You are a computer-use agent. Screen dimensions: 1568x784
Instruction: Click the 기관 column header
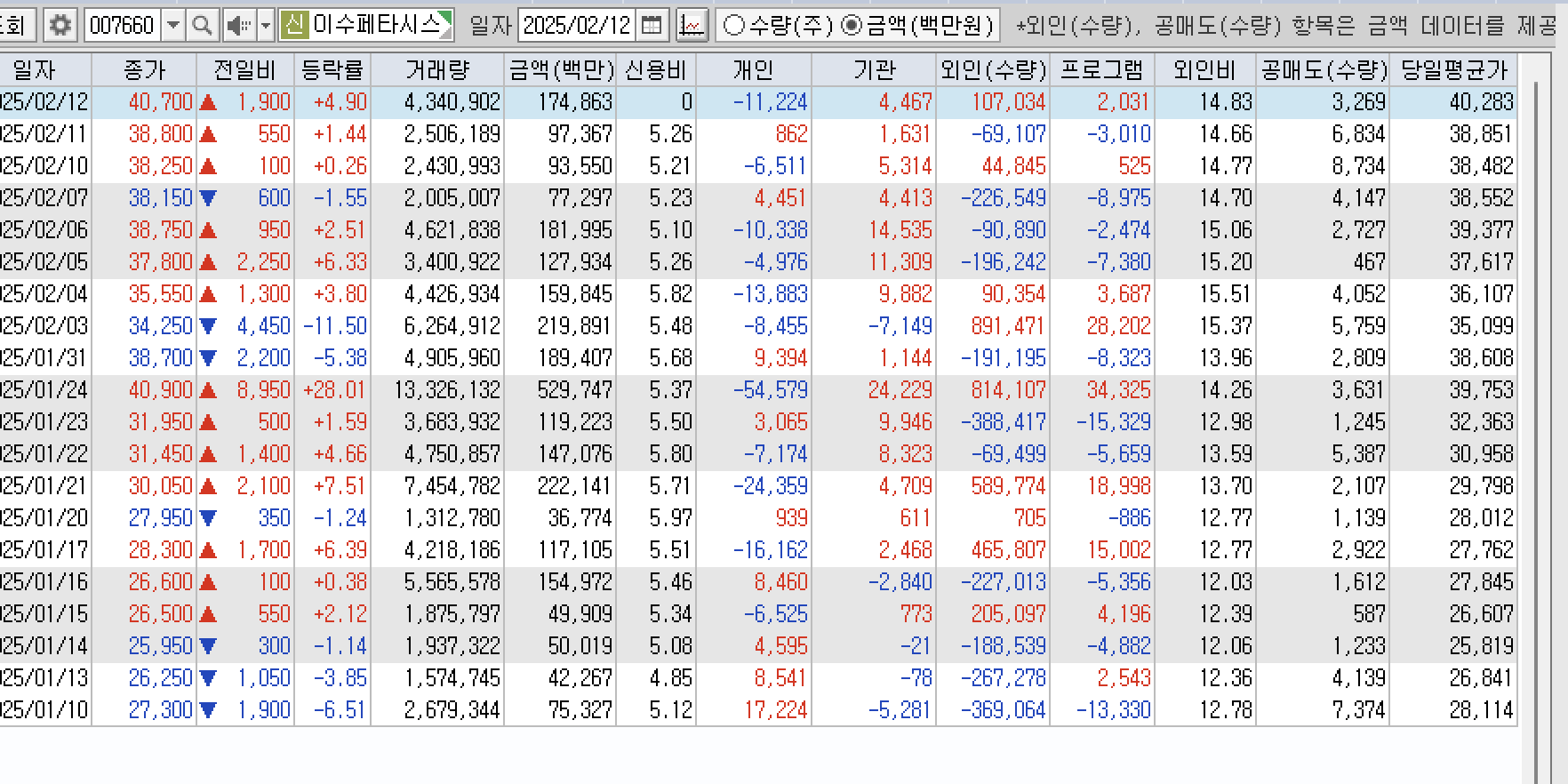click(x=874, y=69)
